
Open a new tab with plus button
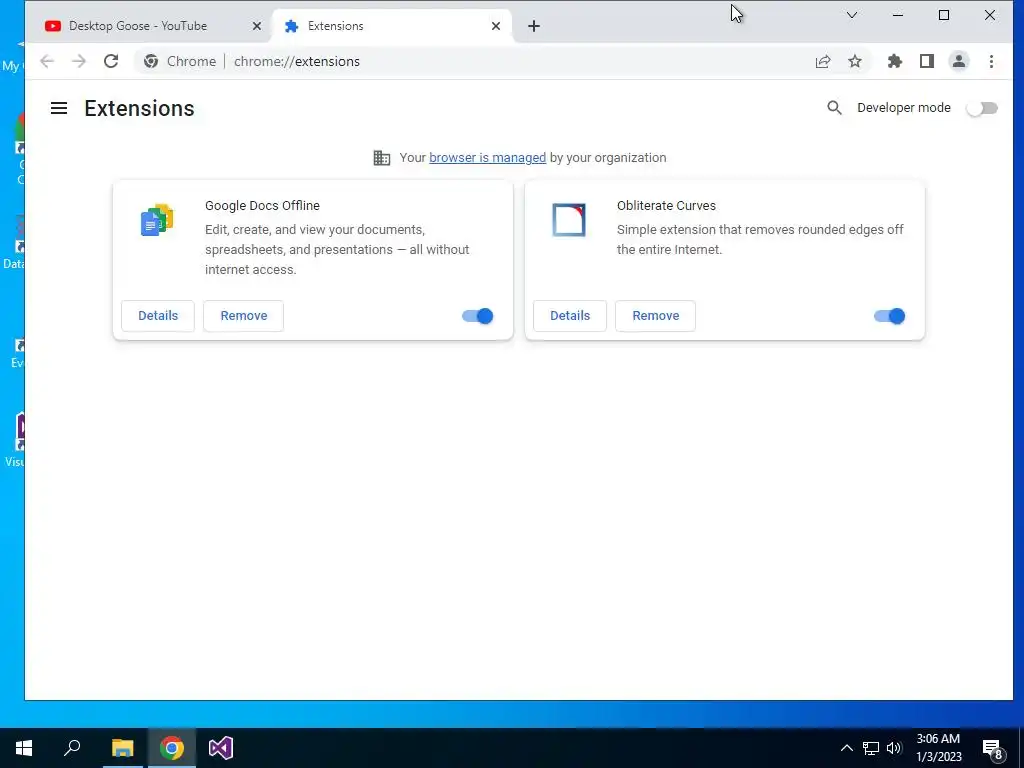pos(534,26)
